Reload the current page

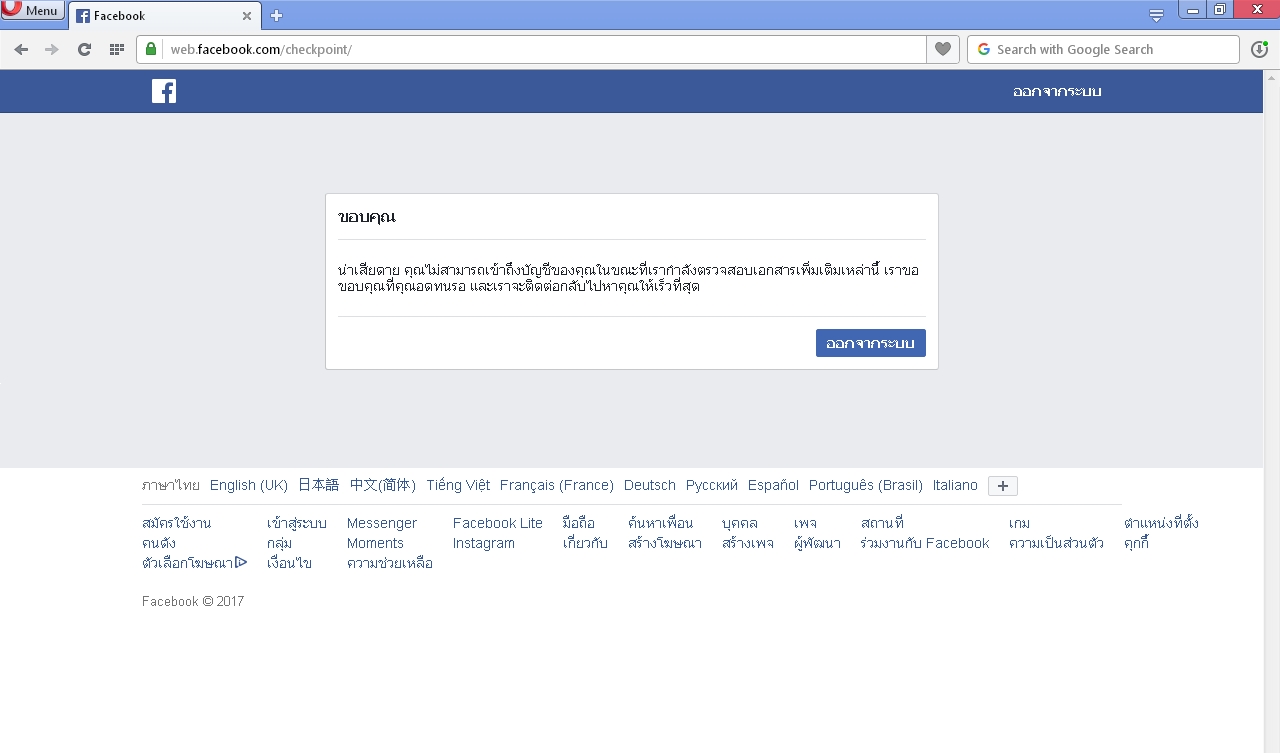[85, 49]
